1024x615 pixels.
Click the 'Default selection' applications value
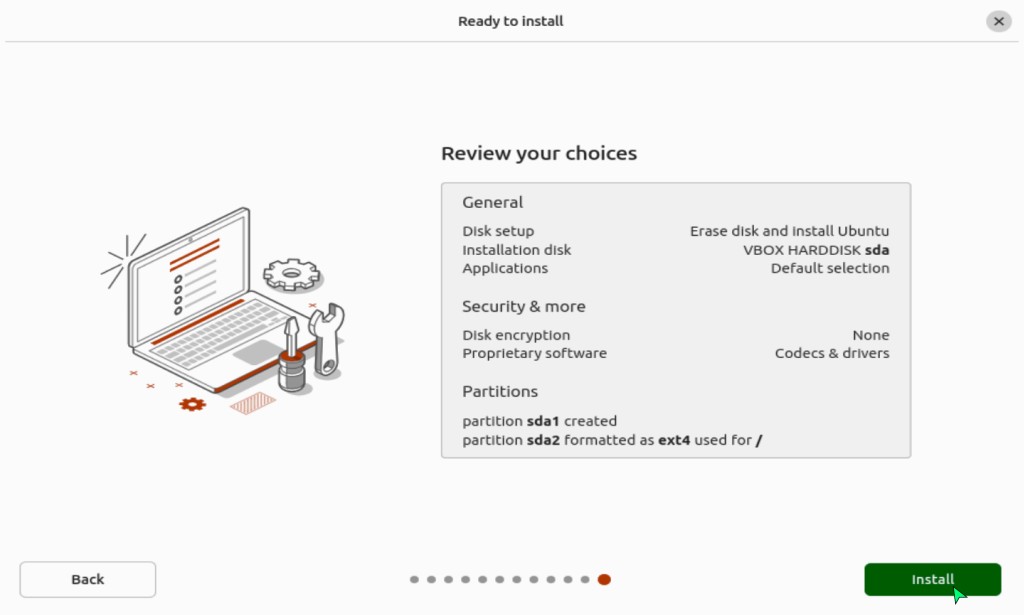point(829,268)
